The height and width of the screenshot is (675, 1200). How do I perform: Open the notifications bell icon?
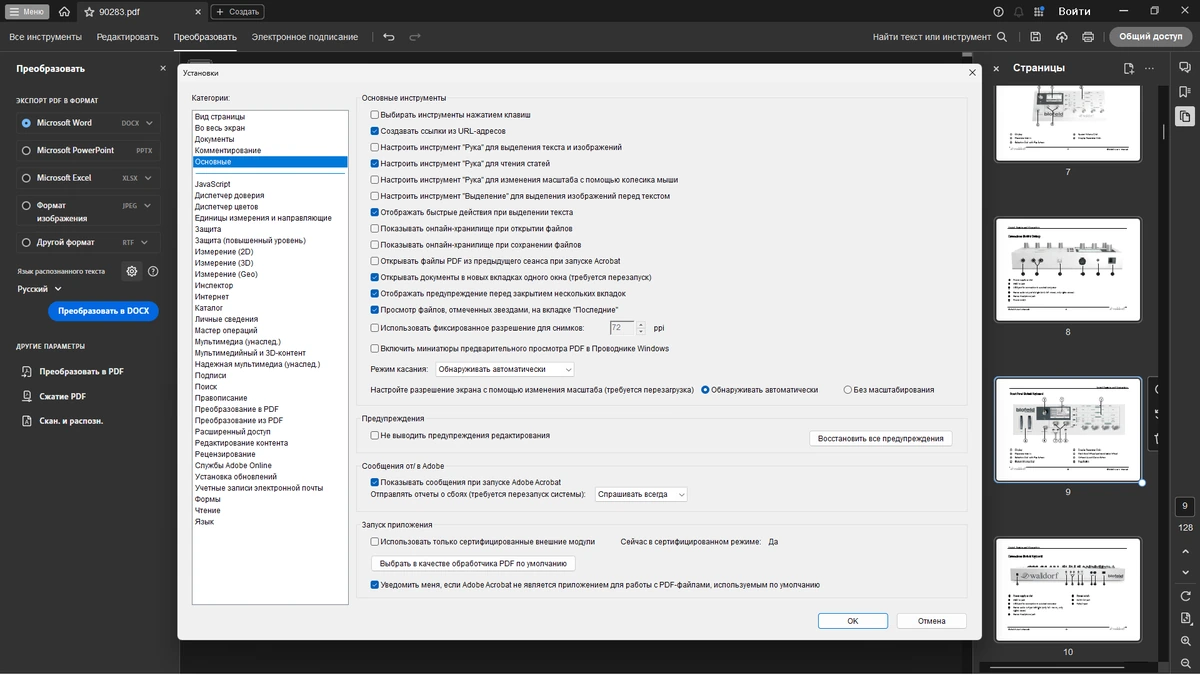tap(1019, 12)
